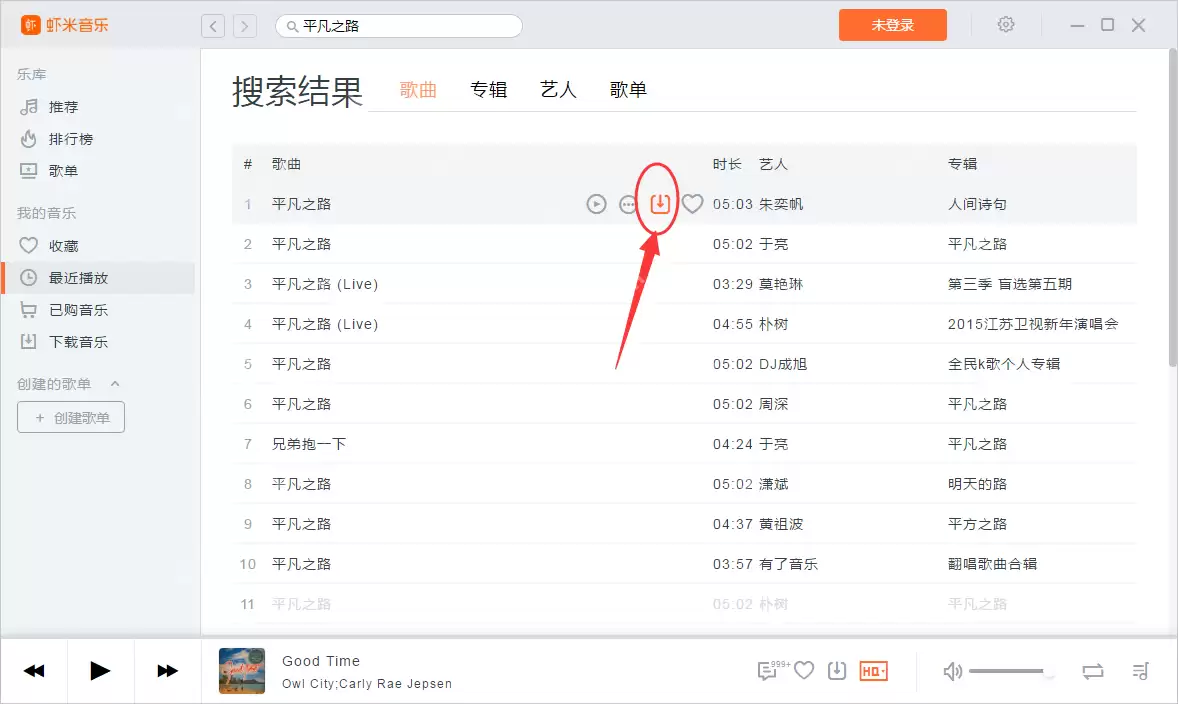
Task: Switch to the 艺人 artists tab
Action: (x=558, y=89)
